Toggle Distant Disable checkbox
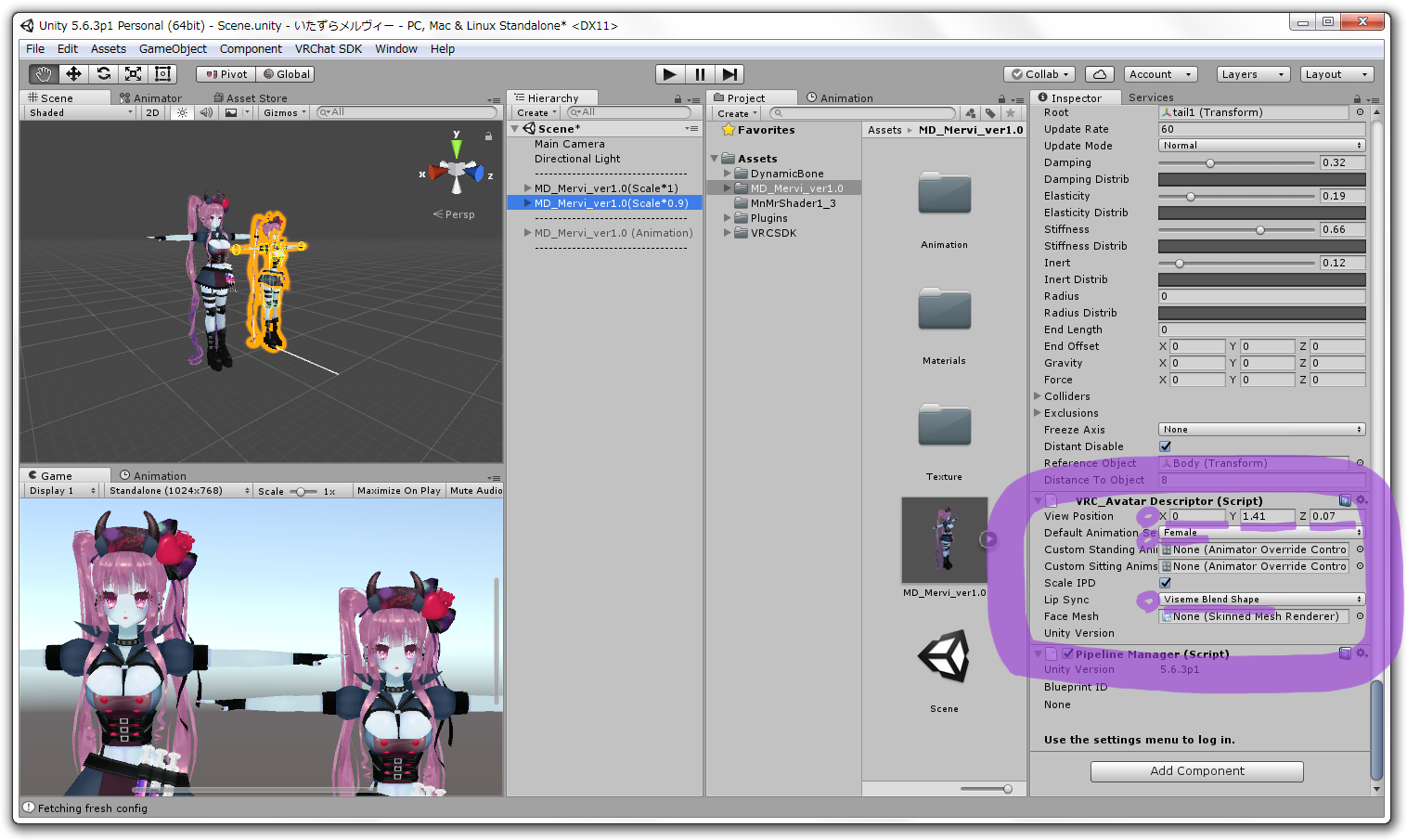 click(x=1165, y=446)
